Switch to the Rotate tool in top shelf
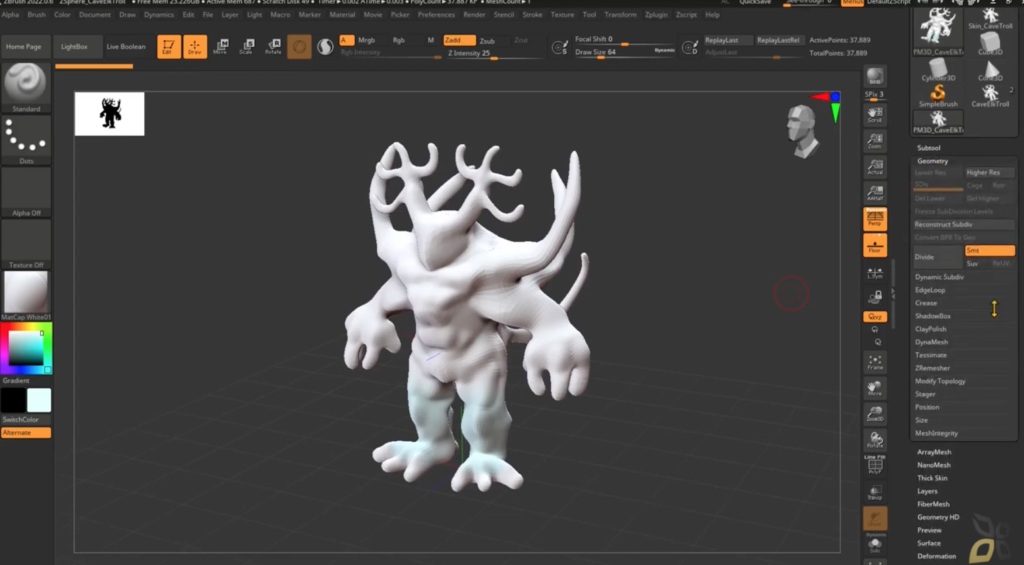1024x565 pixels. point(273,46)
